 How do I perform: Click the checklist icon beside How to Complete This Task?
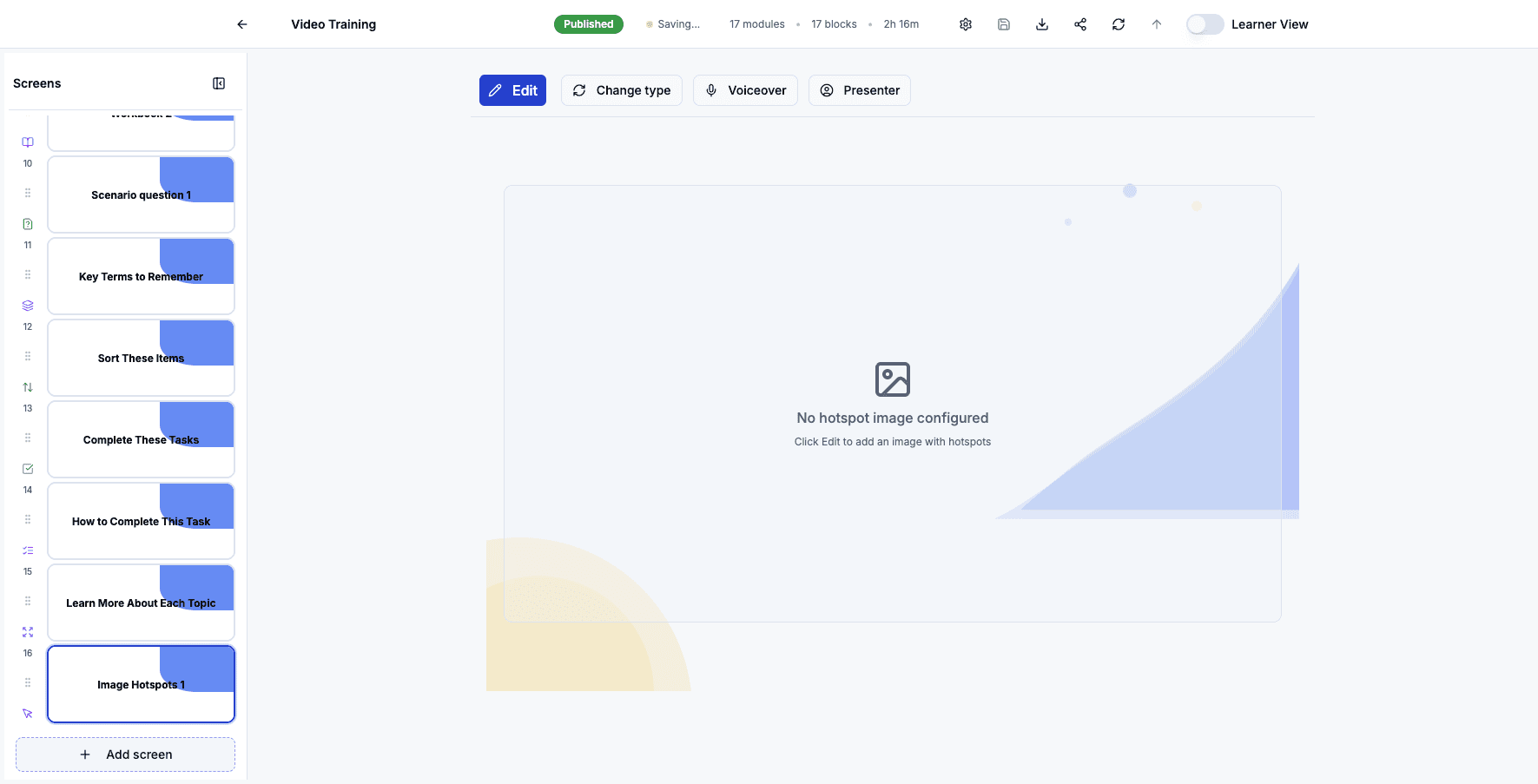click(x=27, y=550)
